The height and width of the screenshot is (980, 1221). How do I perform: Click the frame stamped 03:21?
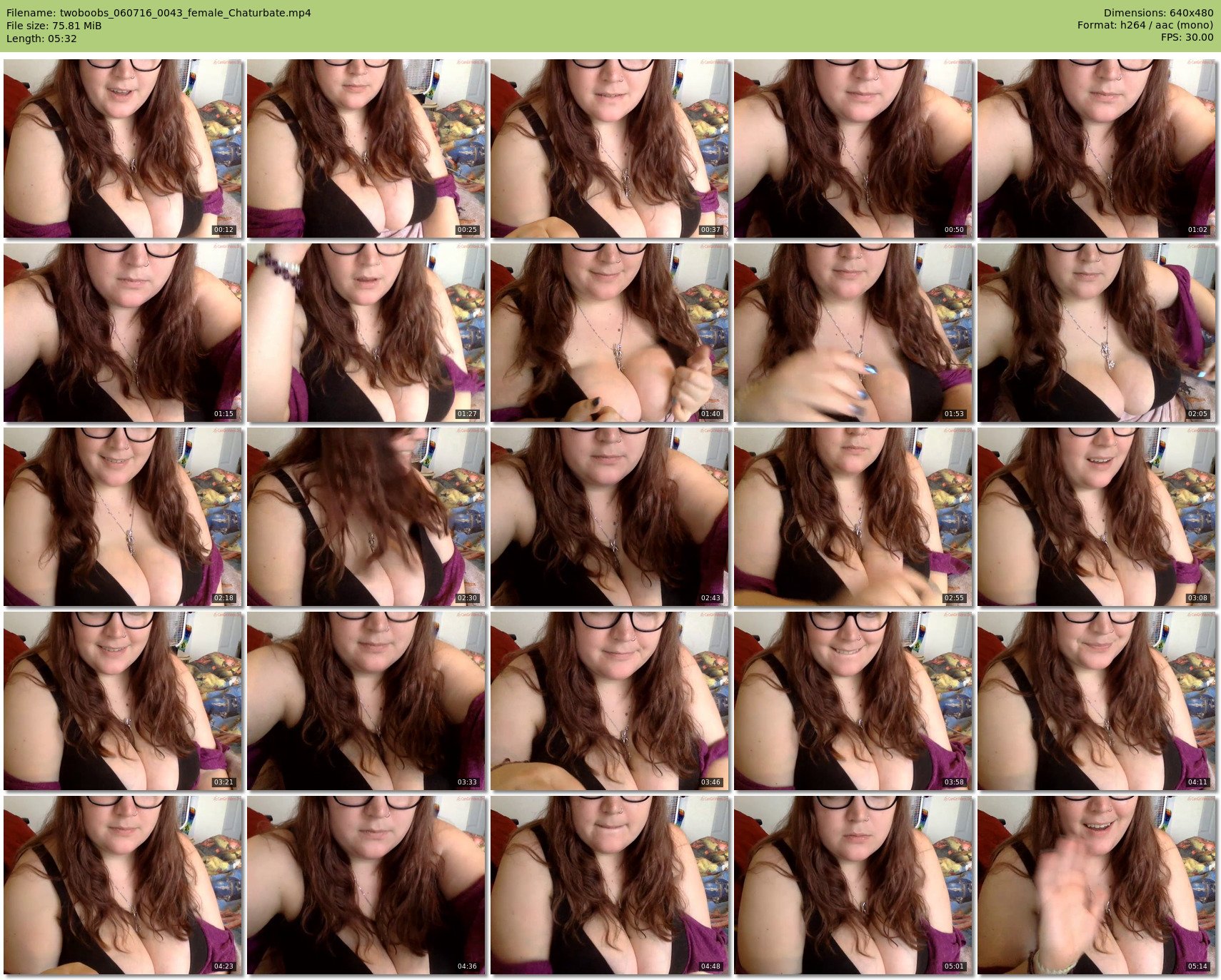[122, 701]
